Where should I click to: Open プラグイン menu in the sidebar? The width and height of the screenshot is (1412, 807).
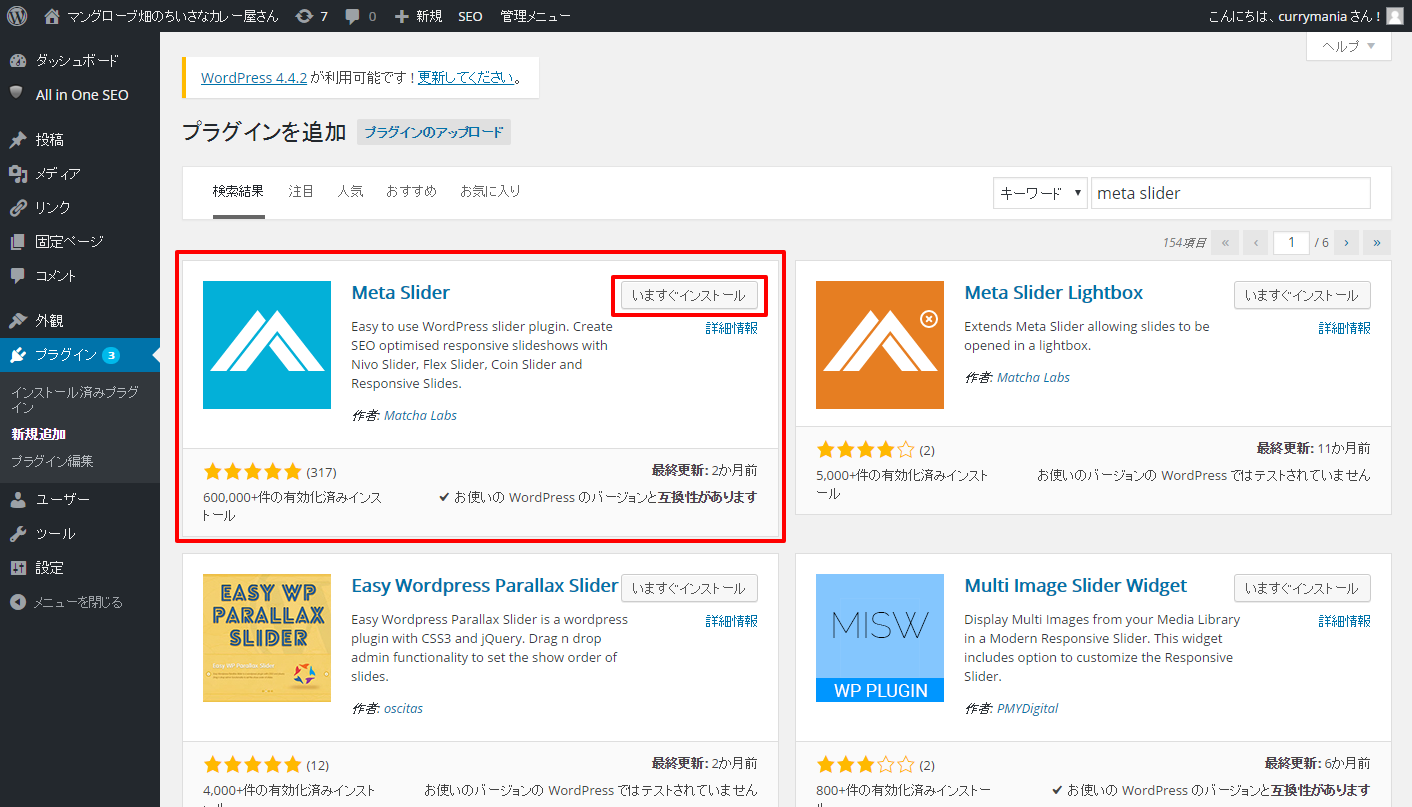pyautogui.click(x=80, y=355)
